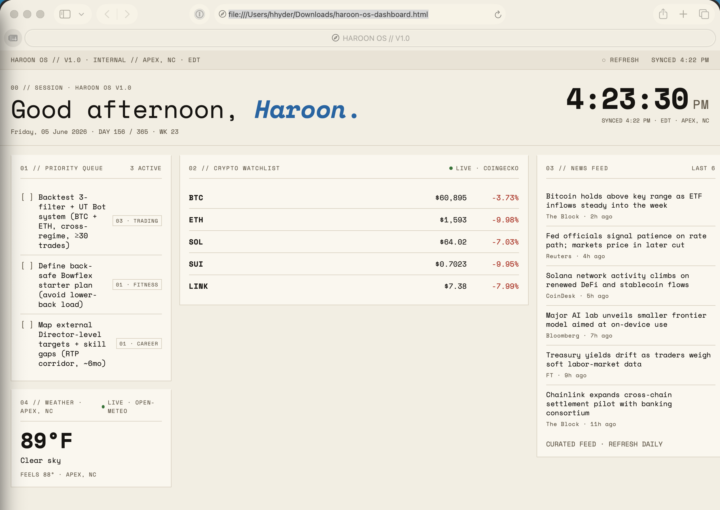Go back with the back arrow
Screen dimensions: 720x510
coord(107,14)
